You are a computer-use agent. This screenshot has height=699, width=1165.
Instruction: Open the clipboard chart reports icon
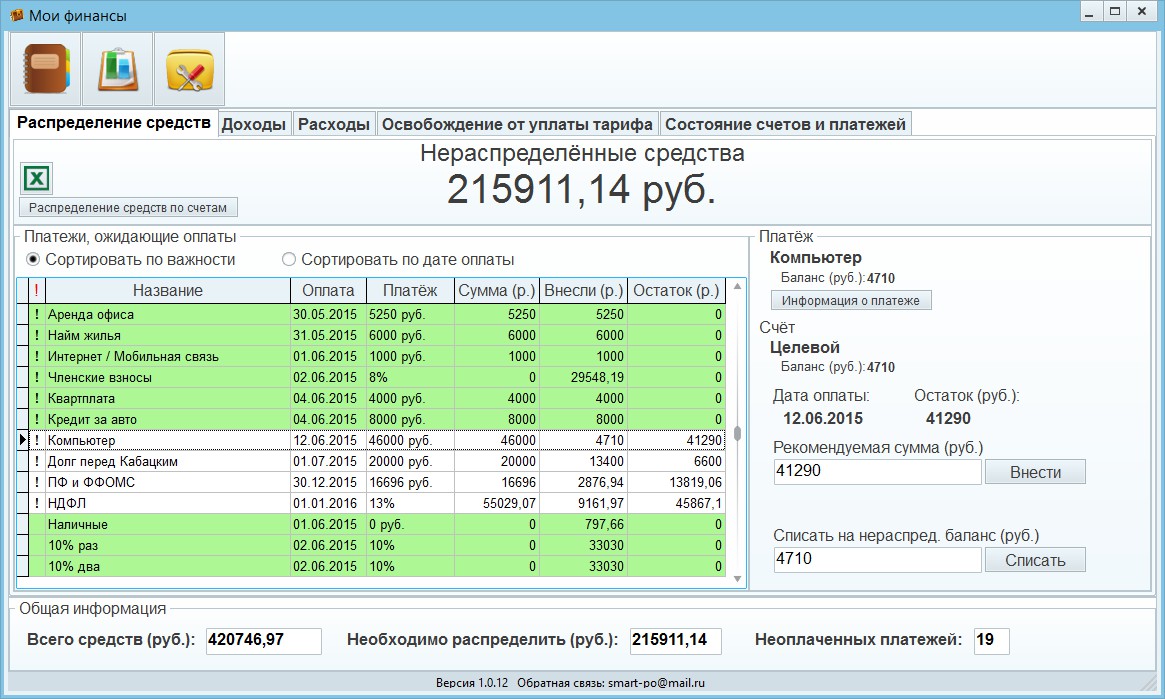point(117,69)
